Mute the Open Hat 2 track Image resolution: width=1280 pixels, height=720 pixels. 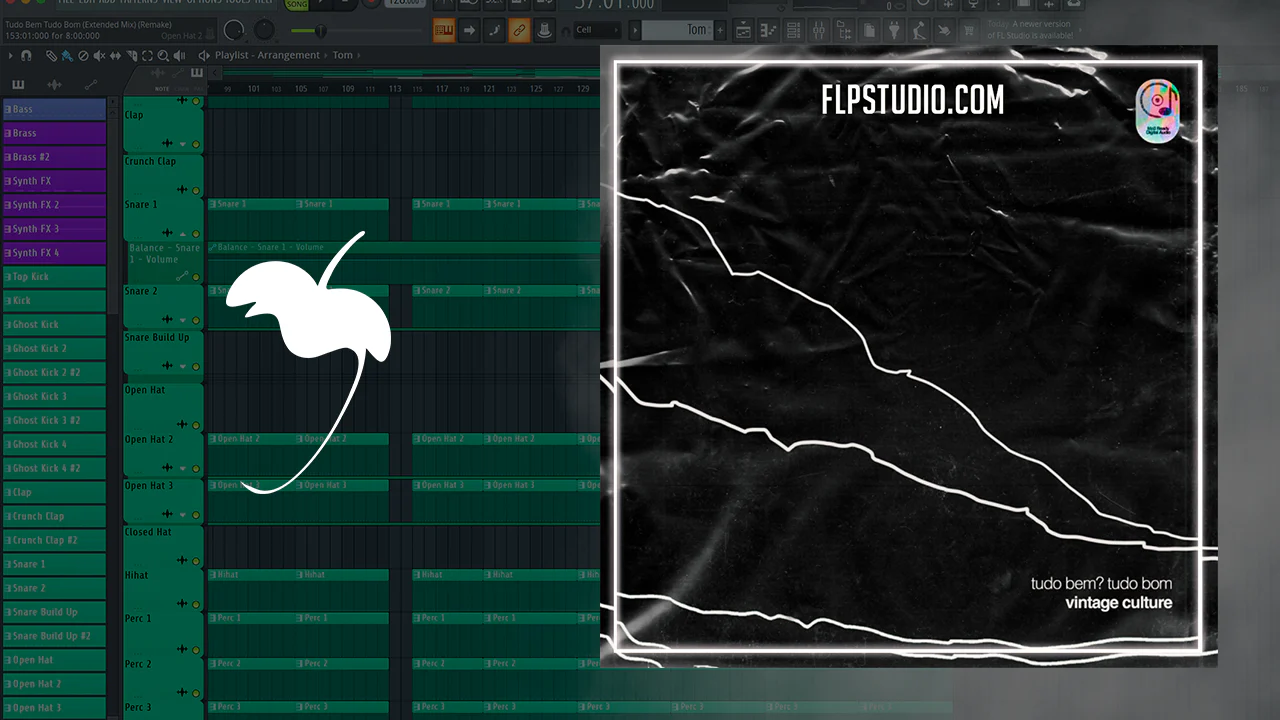click(x=195, y=468)
